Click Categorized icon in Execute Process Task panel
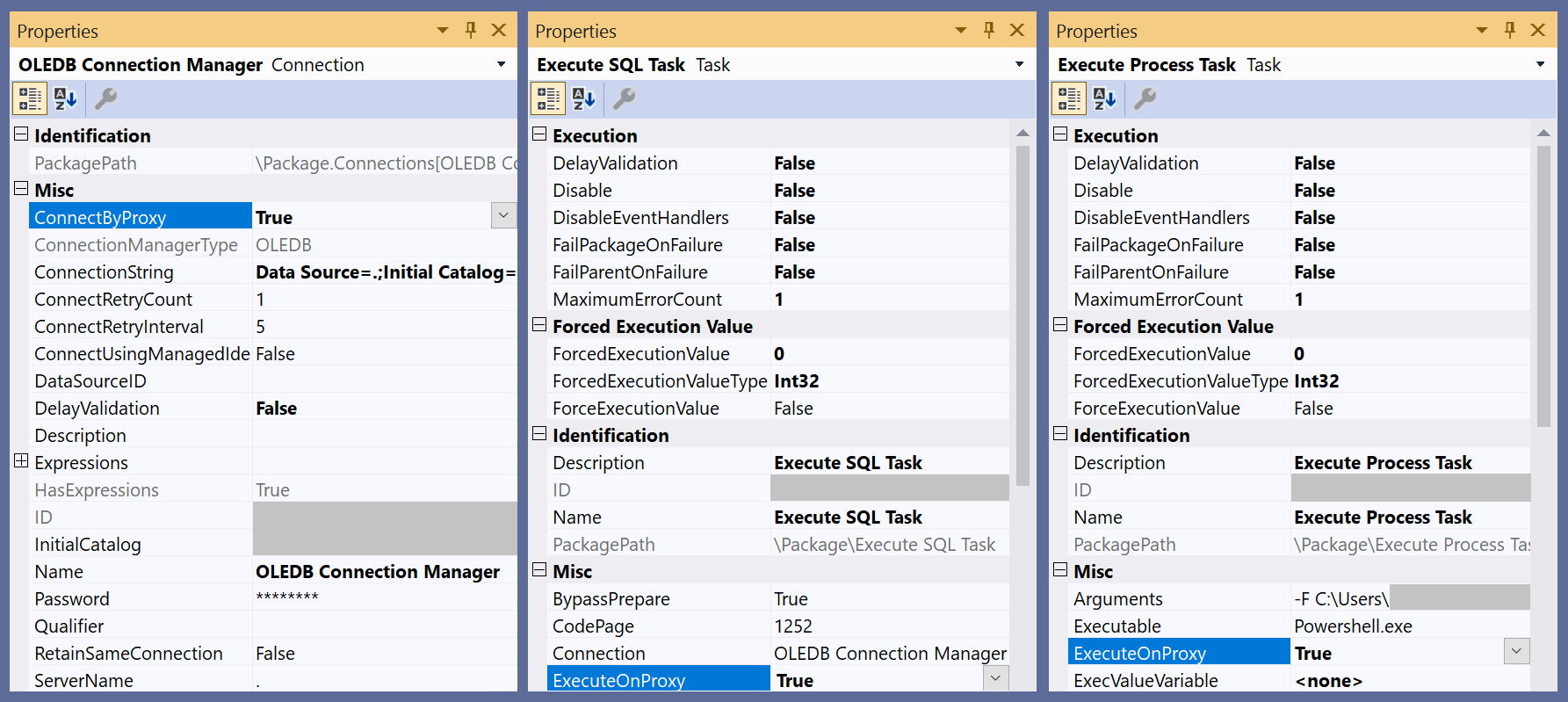This screenshot has height=702, width=1568. pyautogui.click(x=1069, y=98)
